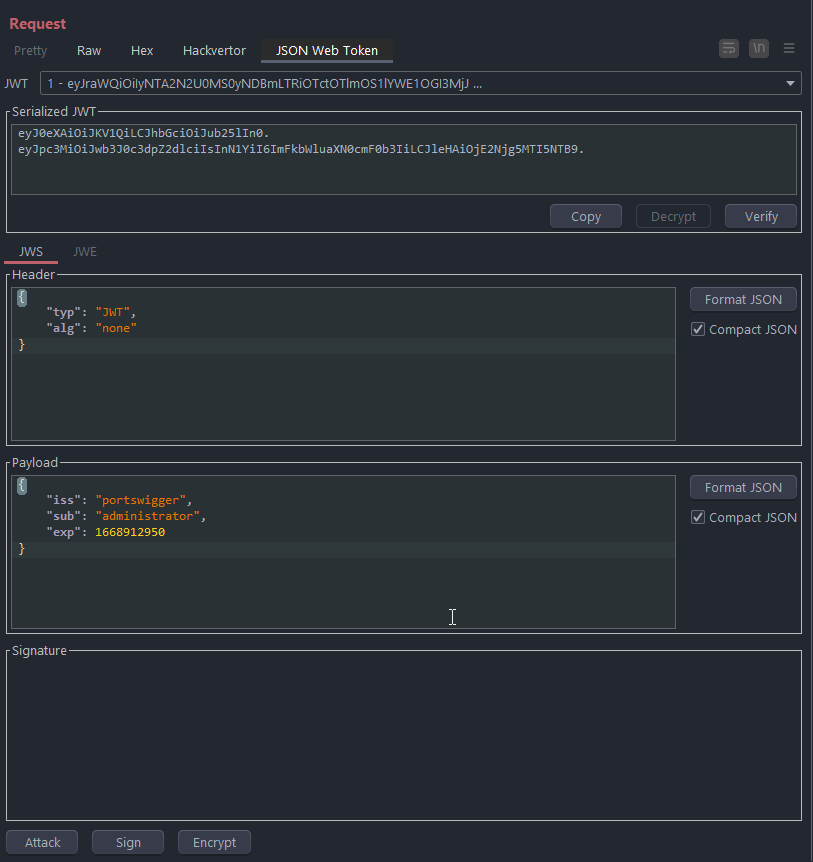
Task: Toggle the word wrap icon
Action: pyautogui.click(x=729, y=48)
